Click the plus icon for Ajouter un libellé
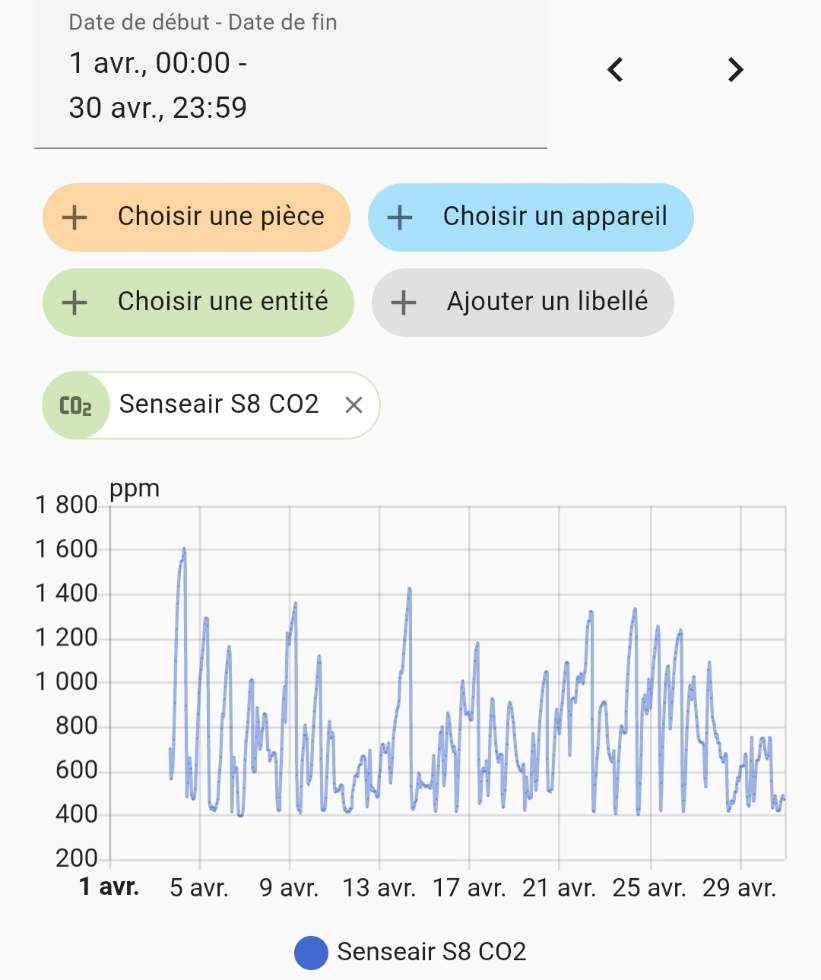 (403, 302)
